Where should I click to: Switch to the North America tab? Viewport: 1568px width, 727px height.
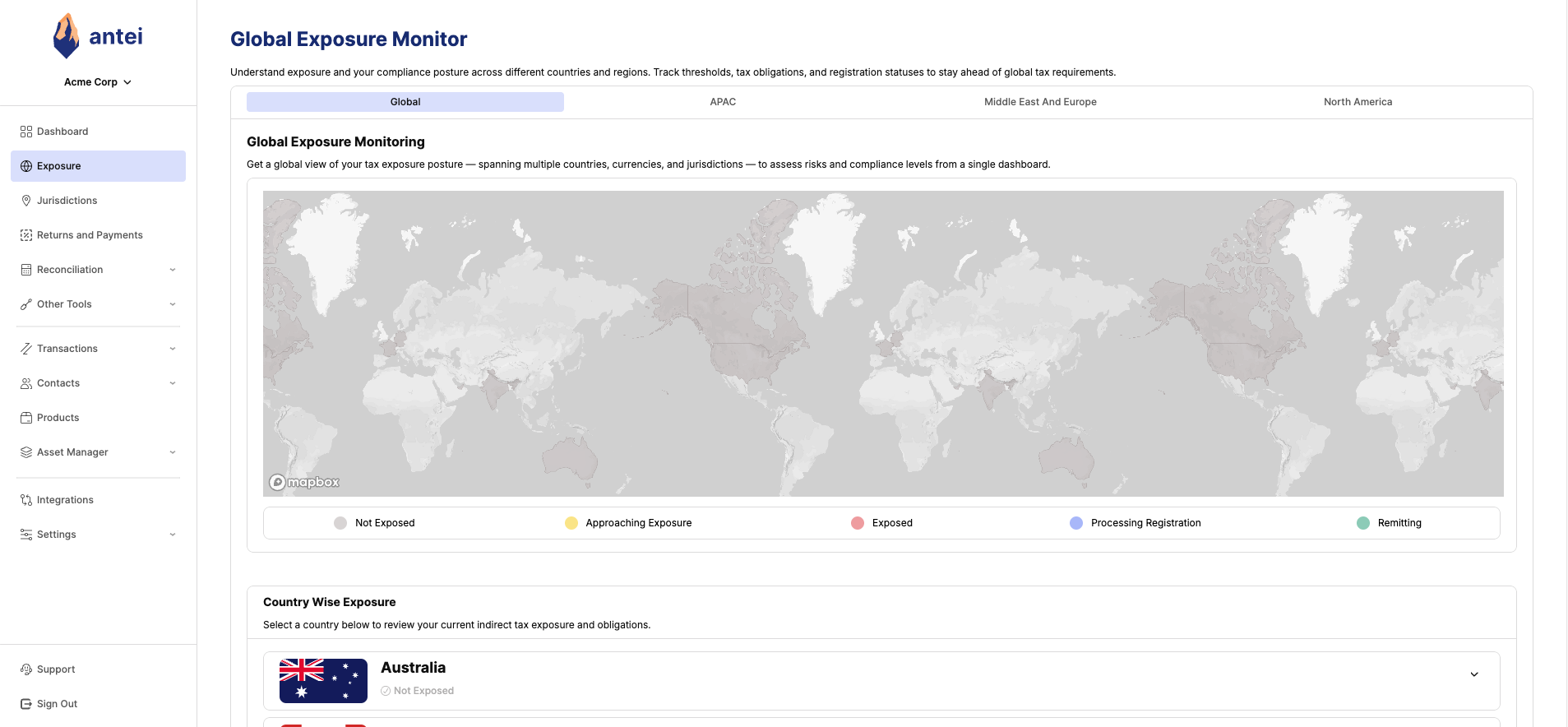(1358, 102)
